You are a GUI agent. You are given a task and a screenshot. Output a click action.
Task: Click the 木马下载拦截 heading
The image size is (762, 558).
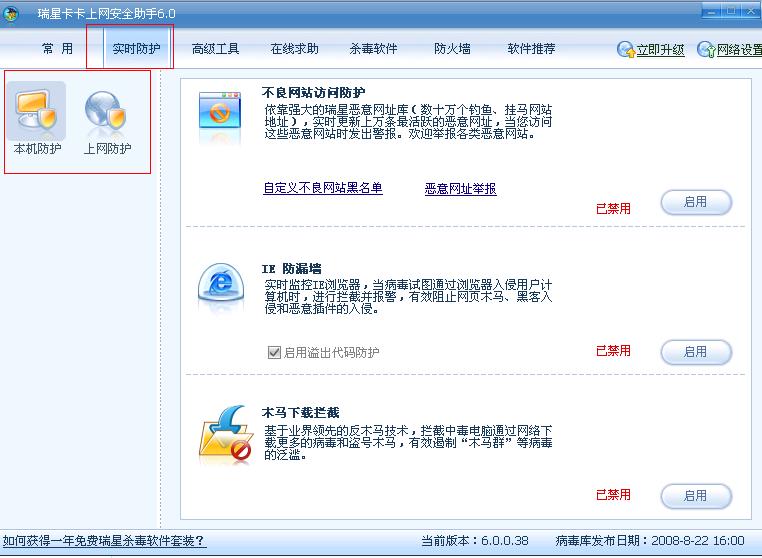pyautogui.click(x=300, y=413)
